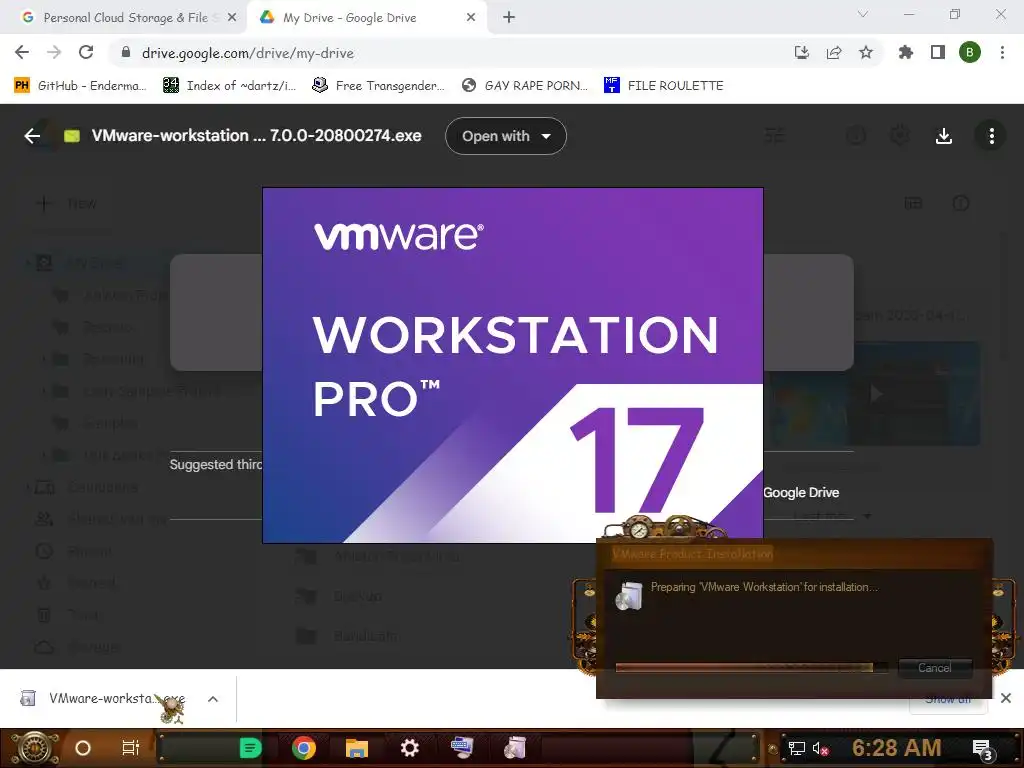Open the 6:28 AM clock flyout
Image resolution: width=1024 pixels, height=768 pixels.
(897, 748)
